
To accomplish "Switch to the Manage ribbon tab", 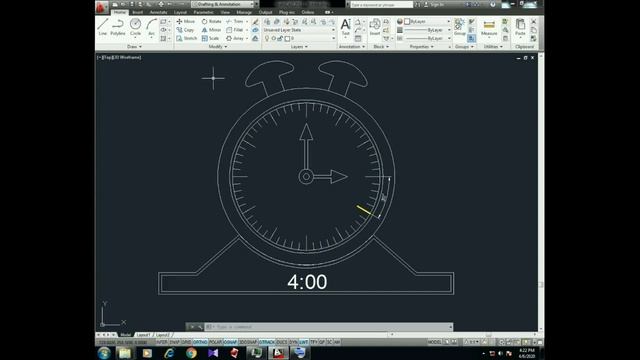I will pos(244,12).
